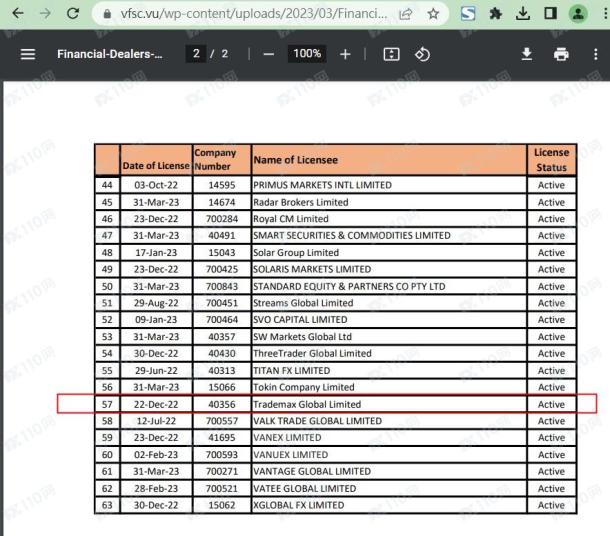Click the 100% zoom level field

[307, 53]
